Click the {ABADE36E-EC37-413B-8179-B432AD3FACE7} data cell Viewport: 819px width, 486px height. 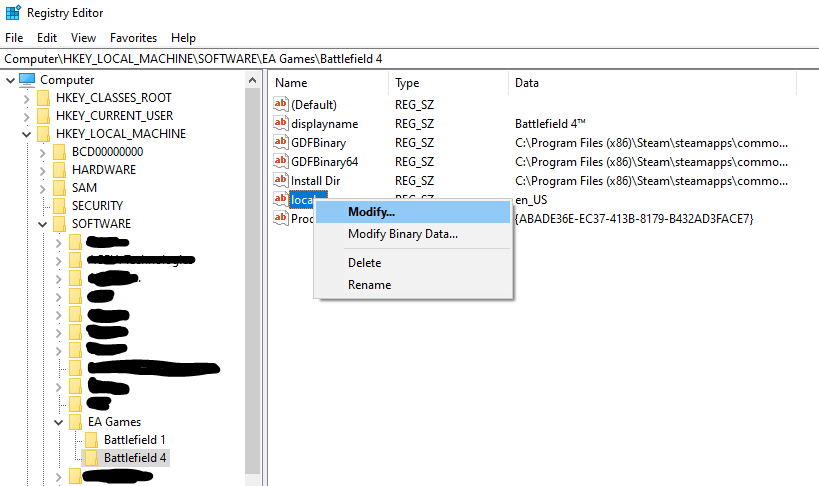(634, 219)
